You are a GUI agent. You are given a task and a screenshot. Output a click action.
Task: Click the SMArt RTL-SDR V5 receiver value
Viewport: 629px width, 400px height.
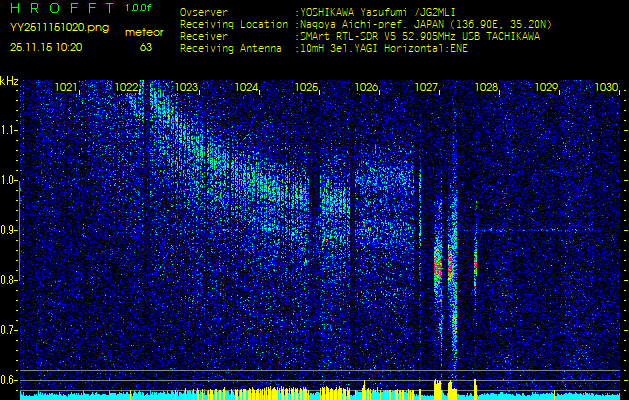(420, 37)
